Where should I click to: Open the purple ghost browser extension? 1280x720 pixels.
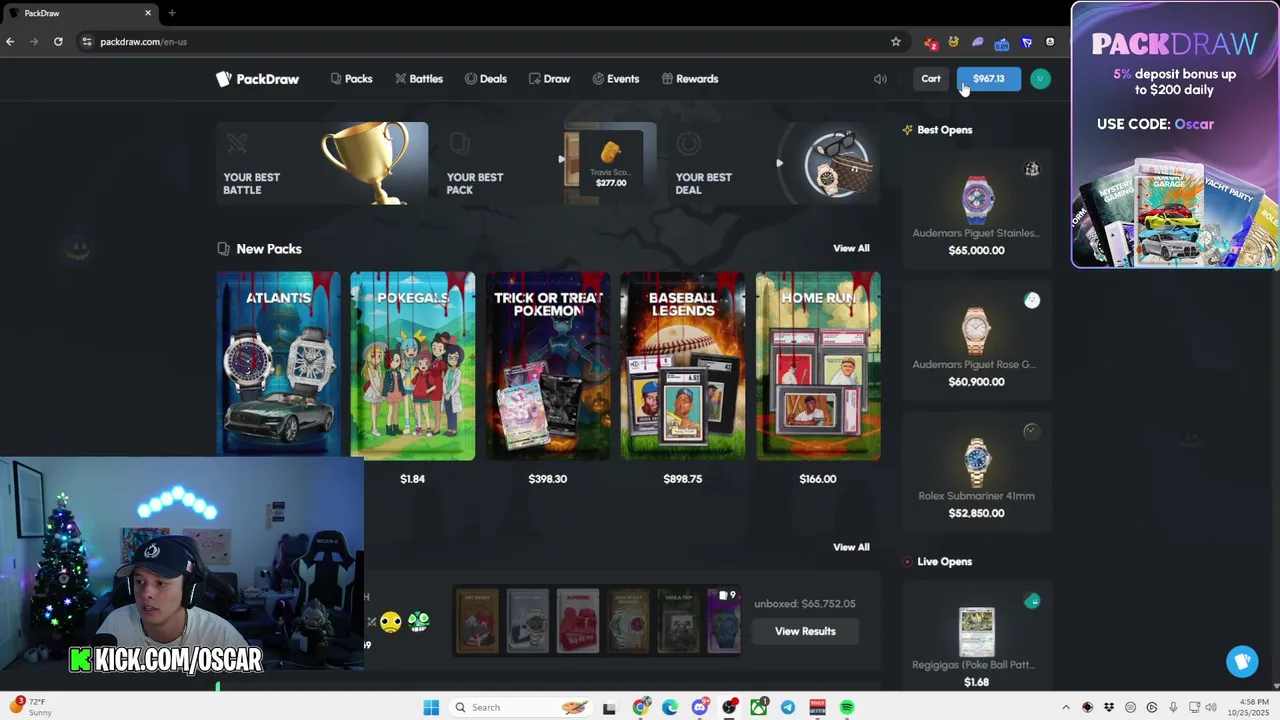[x=978, y=42]
